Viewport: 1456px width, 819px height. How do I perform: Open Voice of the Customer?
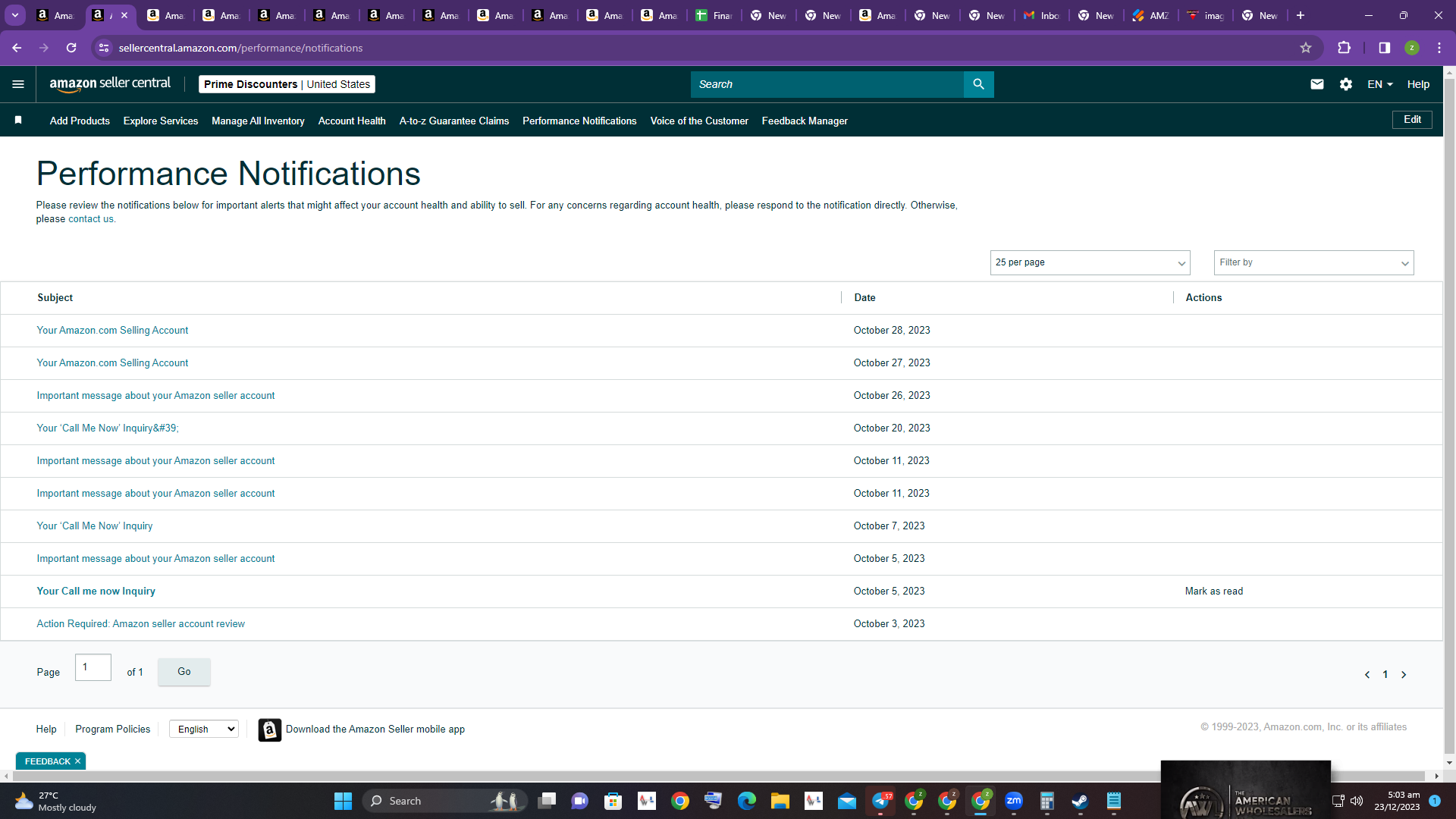699,121
